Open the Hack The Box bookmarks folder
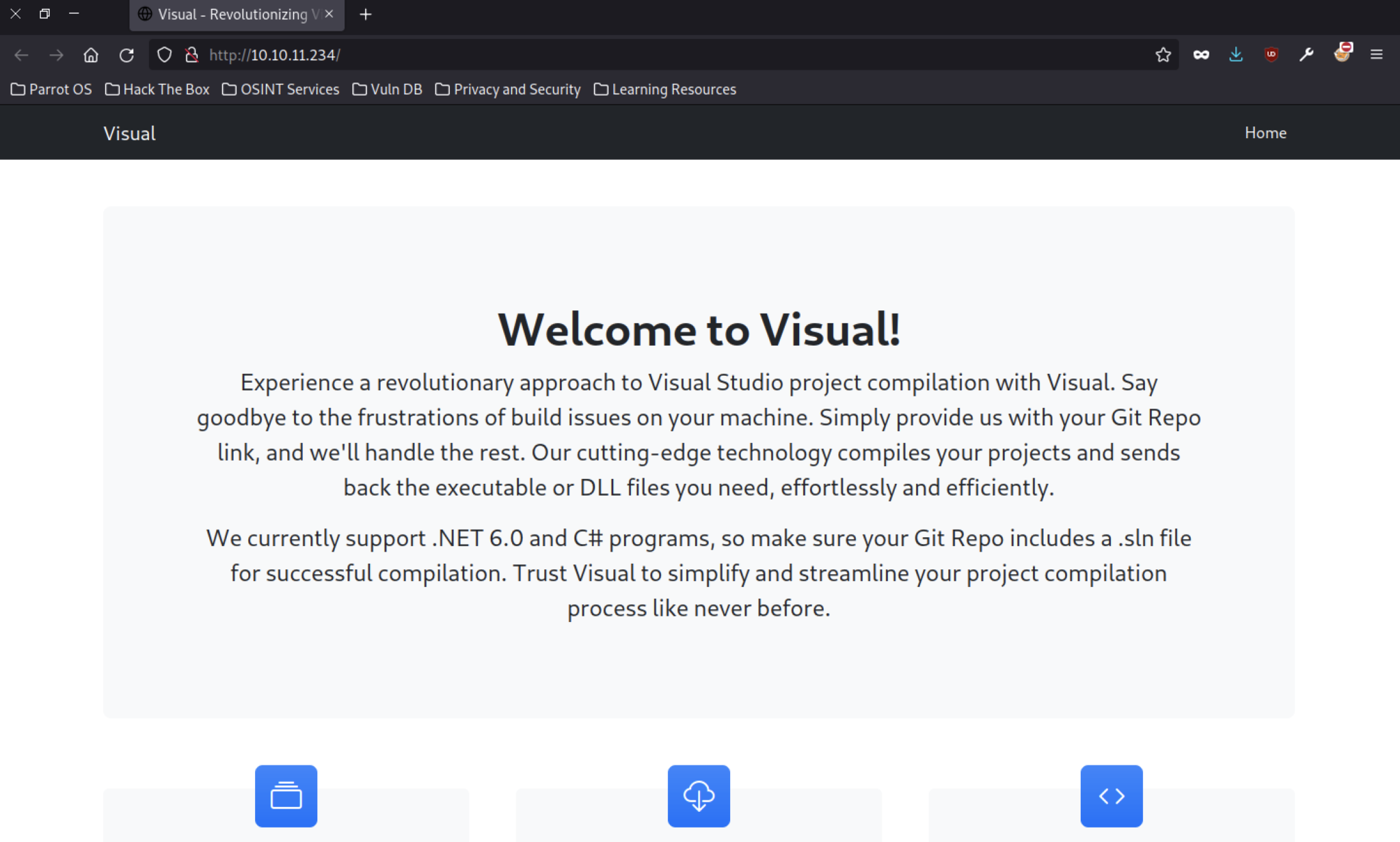The width and height of the screenshot is (1400, 842). (x=157, y=90)
